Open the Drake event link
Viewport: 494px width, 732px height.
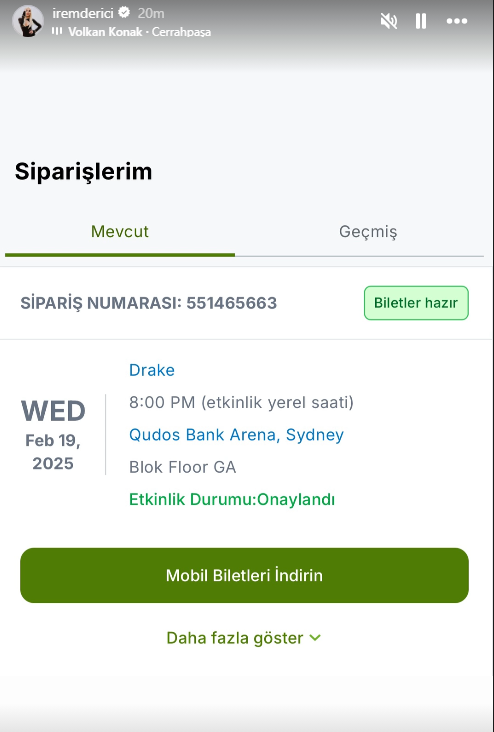(x=152, y=370)
